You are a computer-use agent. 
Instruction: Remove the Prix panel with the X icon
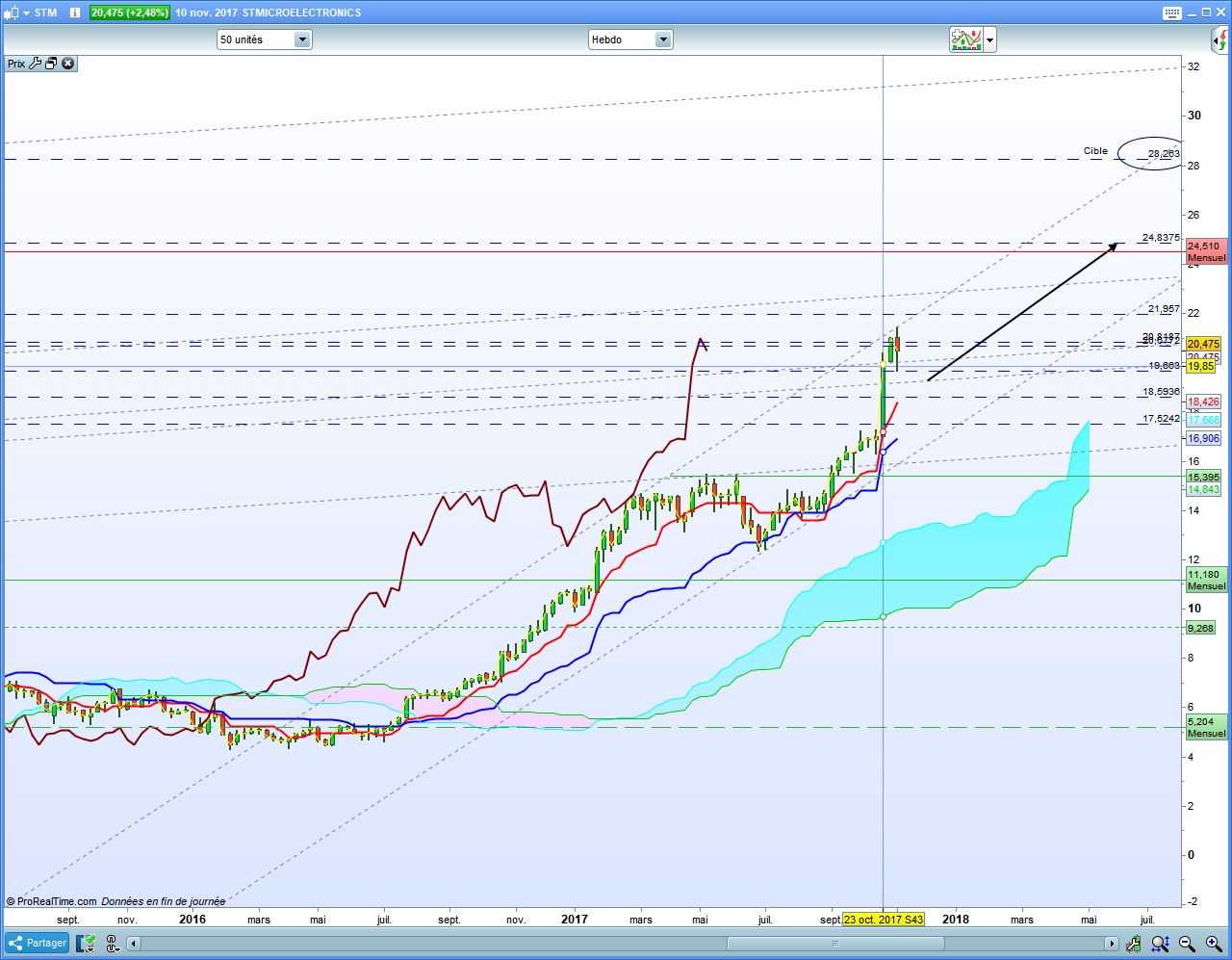coord(67,64)
